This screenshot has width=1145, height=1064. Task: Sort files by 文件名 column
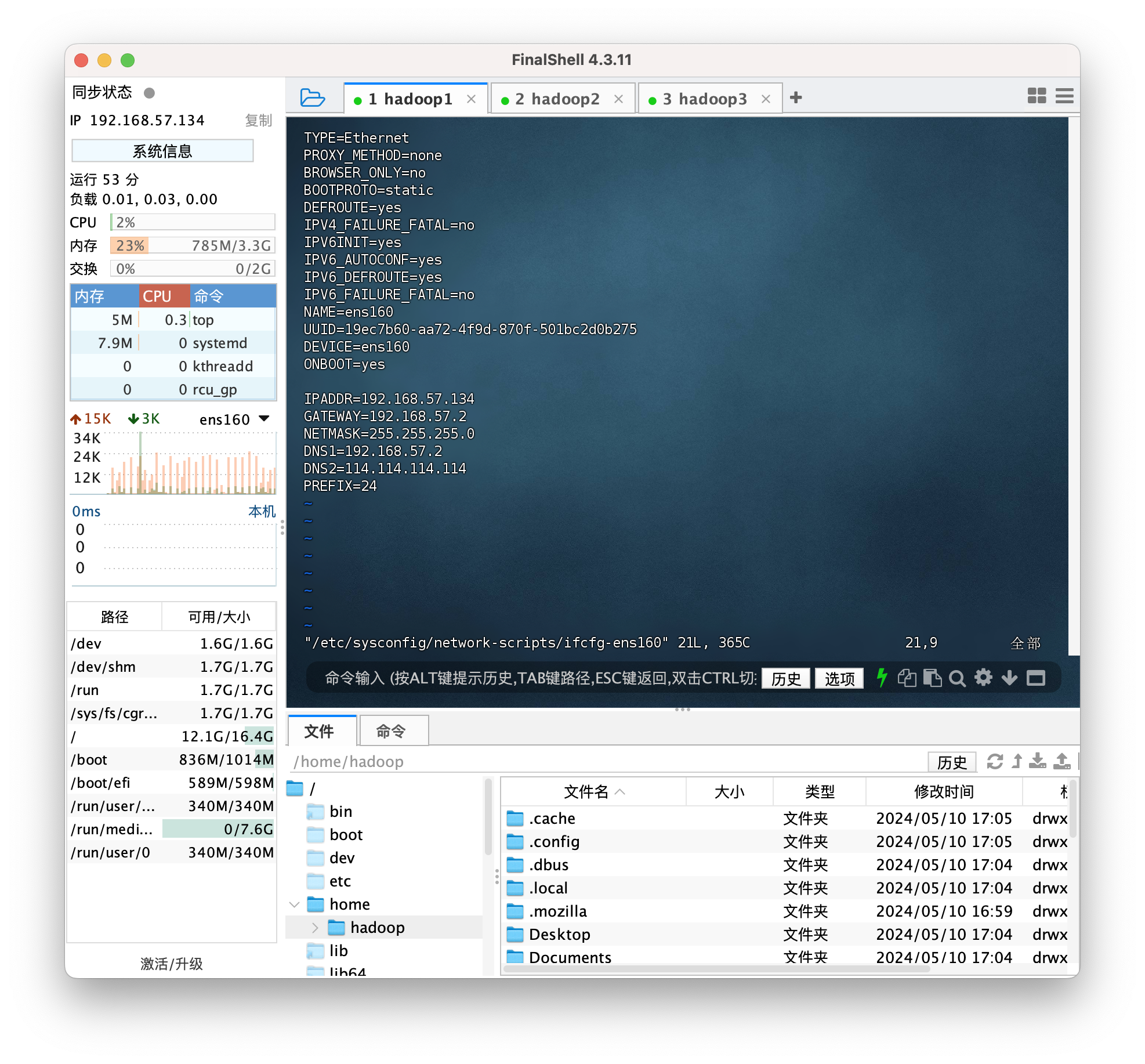coord(594,792)
